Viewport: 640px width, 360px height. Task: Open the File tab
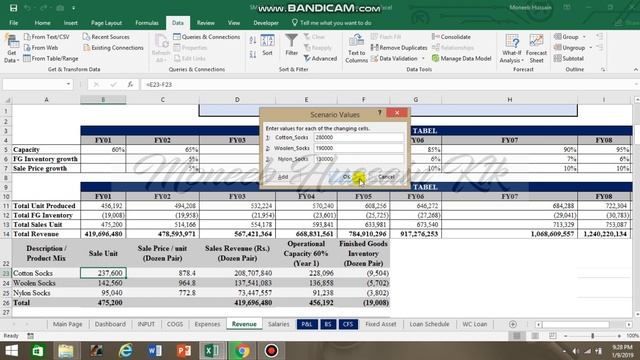pos(13,23)
